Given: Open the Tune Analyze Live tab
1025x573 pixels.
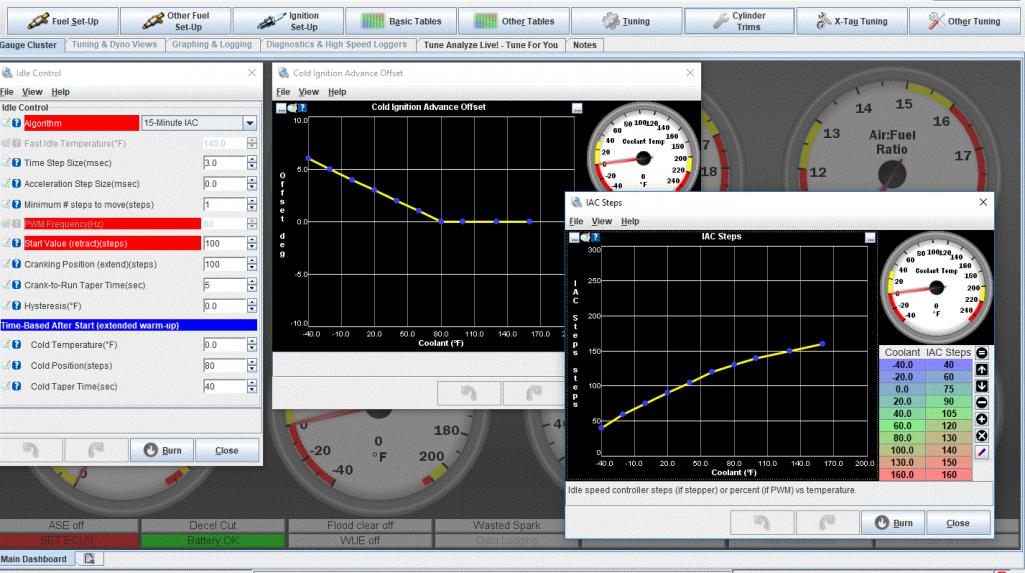Looking at the screenshot, I should (490, 45).
